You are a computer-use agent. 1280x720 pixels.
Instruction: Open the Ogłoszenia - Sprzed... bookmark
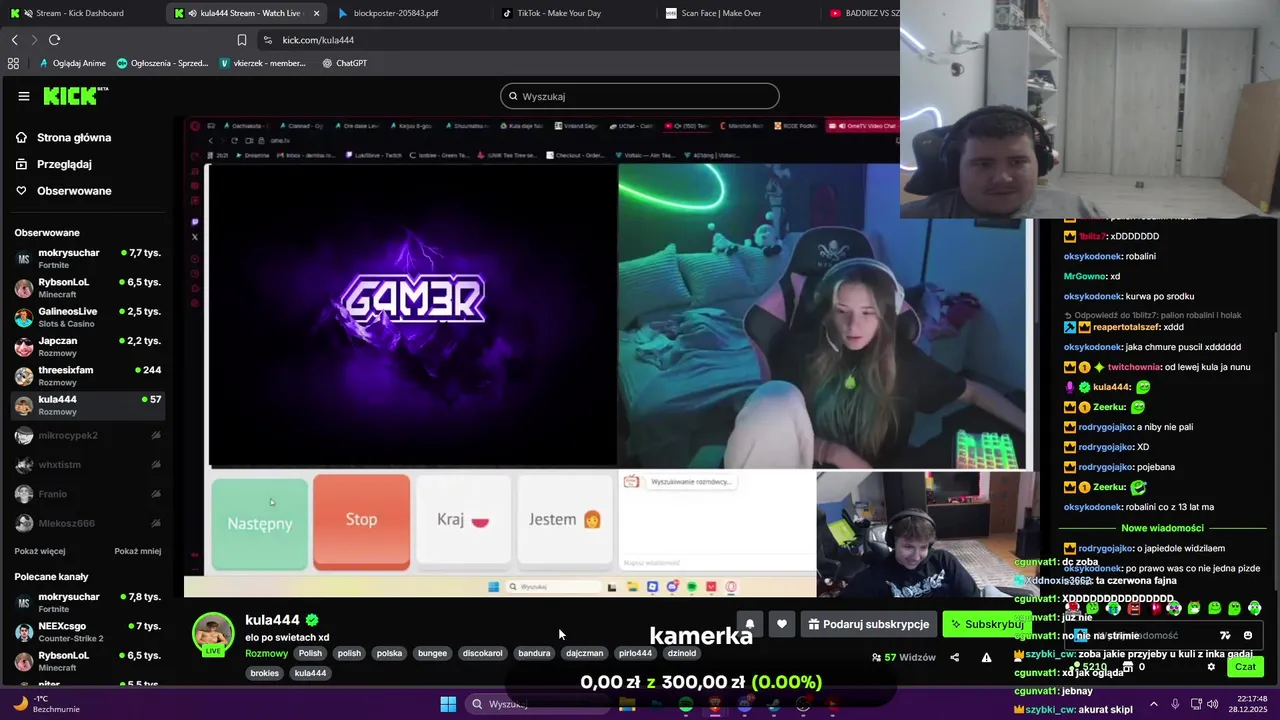click(163, 63)
